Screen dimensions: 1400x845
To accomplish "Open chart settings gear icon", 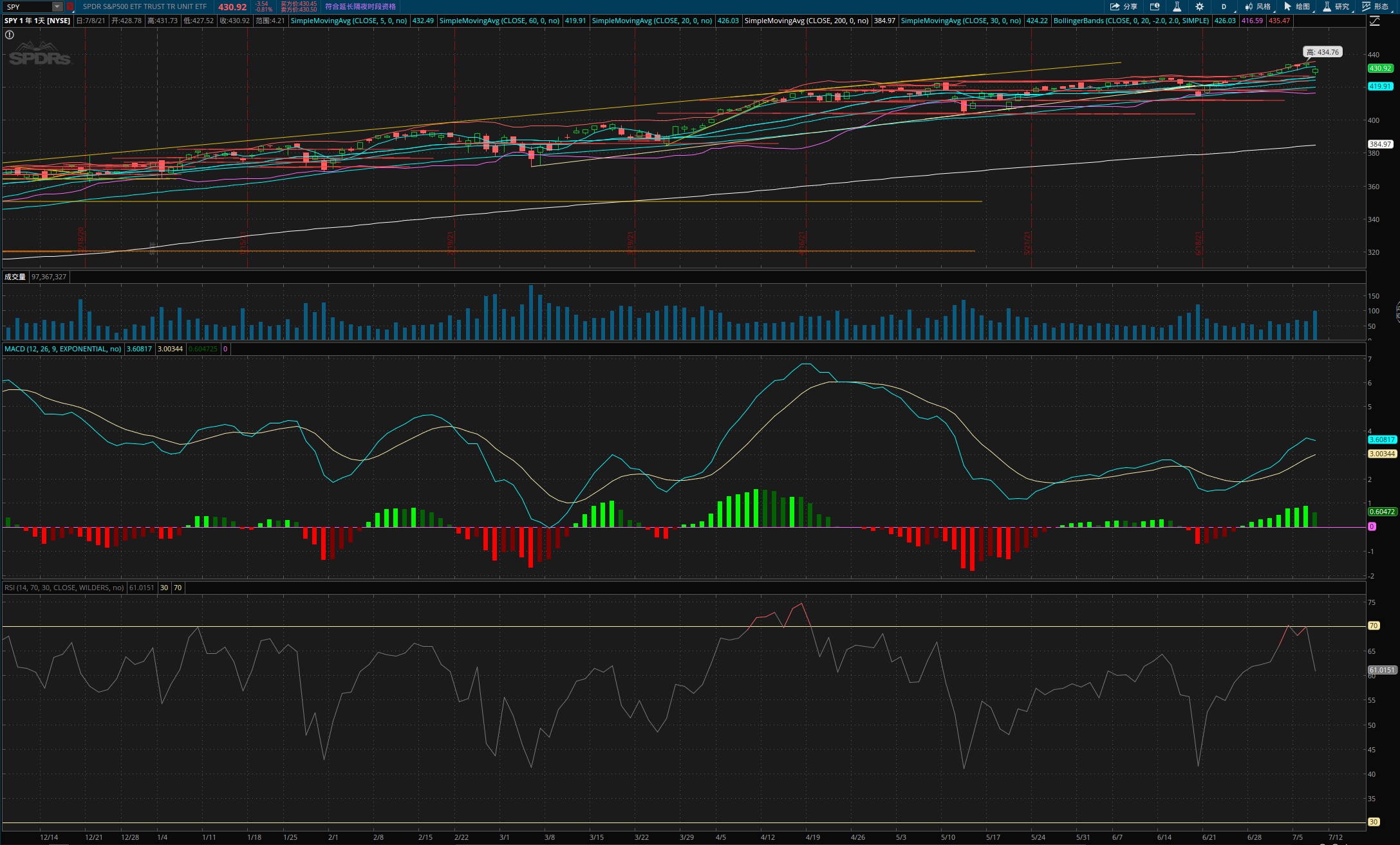I will pyautogui.click(x=1199, y=6).
